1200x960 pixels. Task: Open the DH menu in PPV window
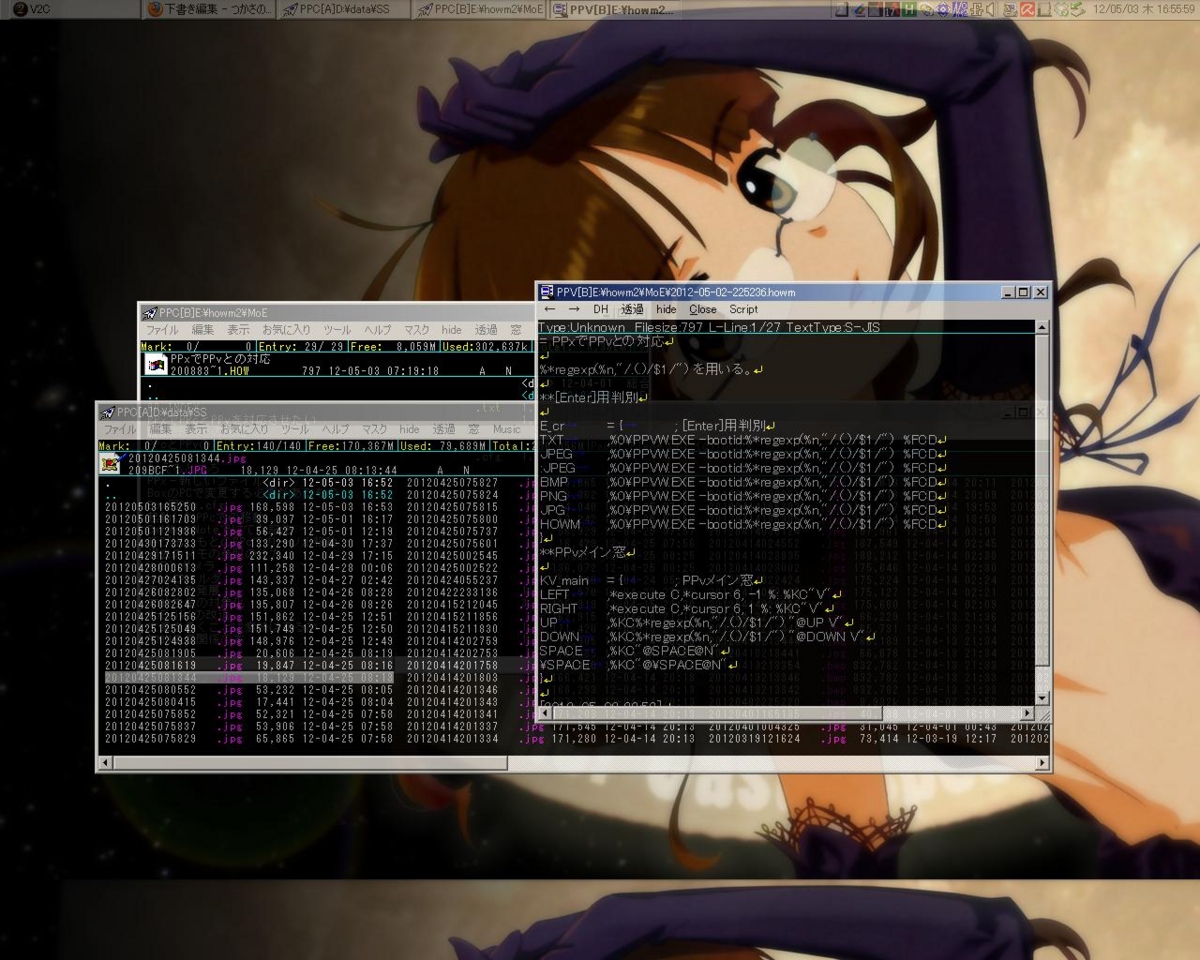click(x=601, y=310)
